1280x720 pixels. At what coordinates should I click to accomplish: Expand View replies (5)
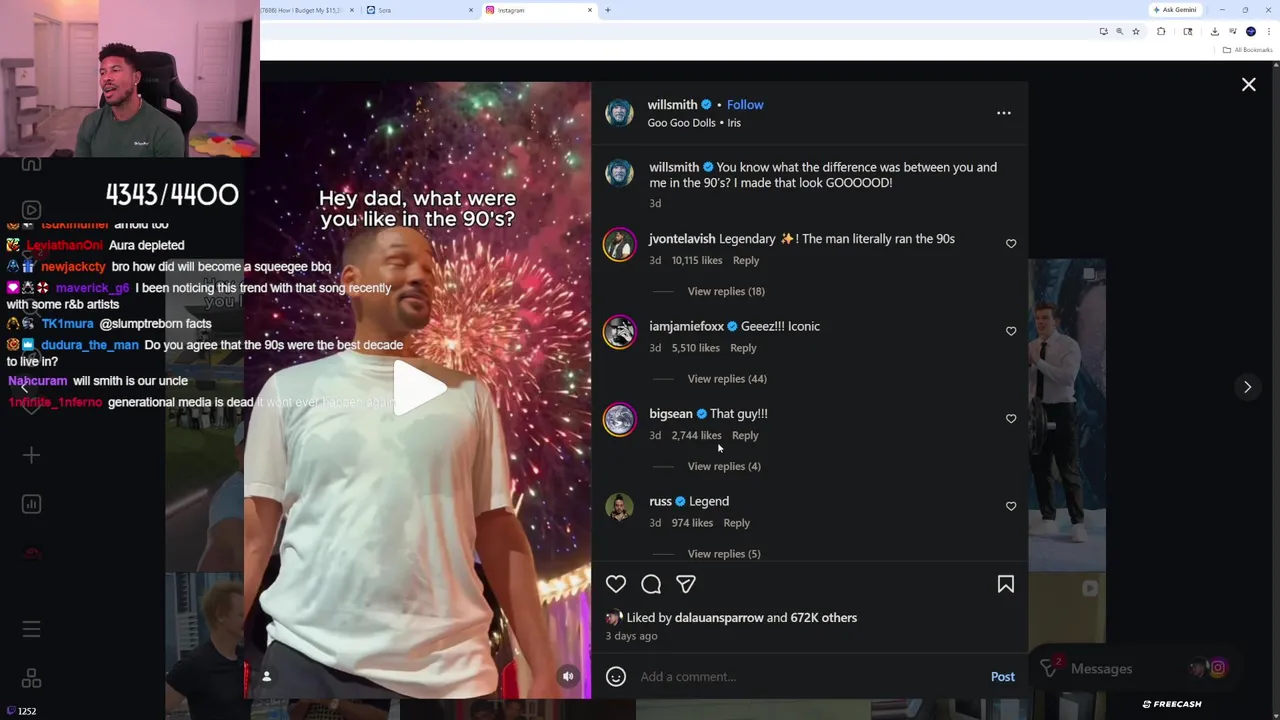(724, 554)
